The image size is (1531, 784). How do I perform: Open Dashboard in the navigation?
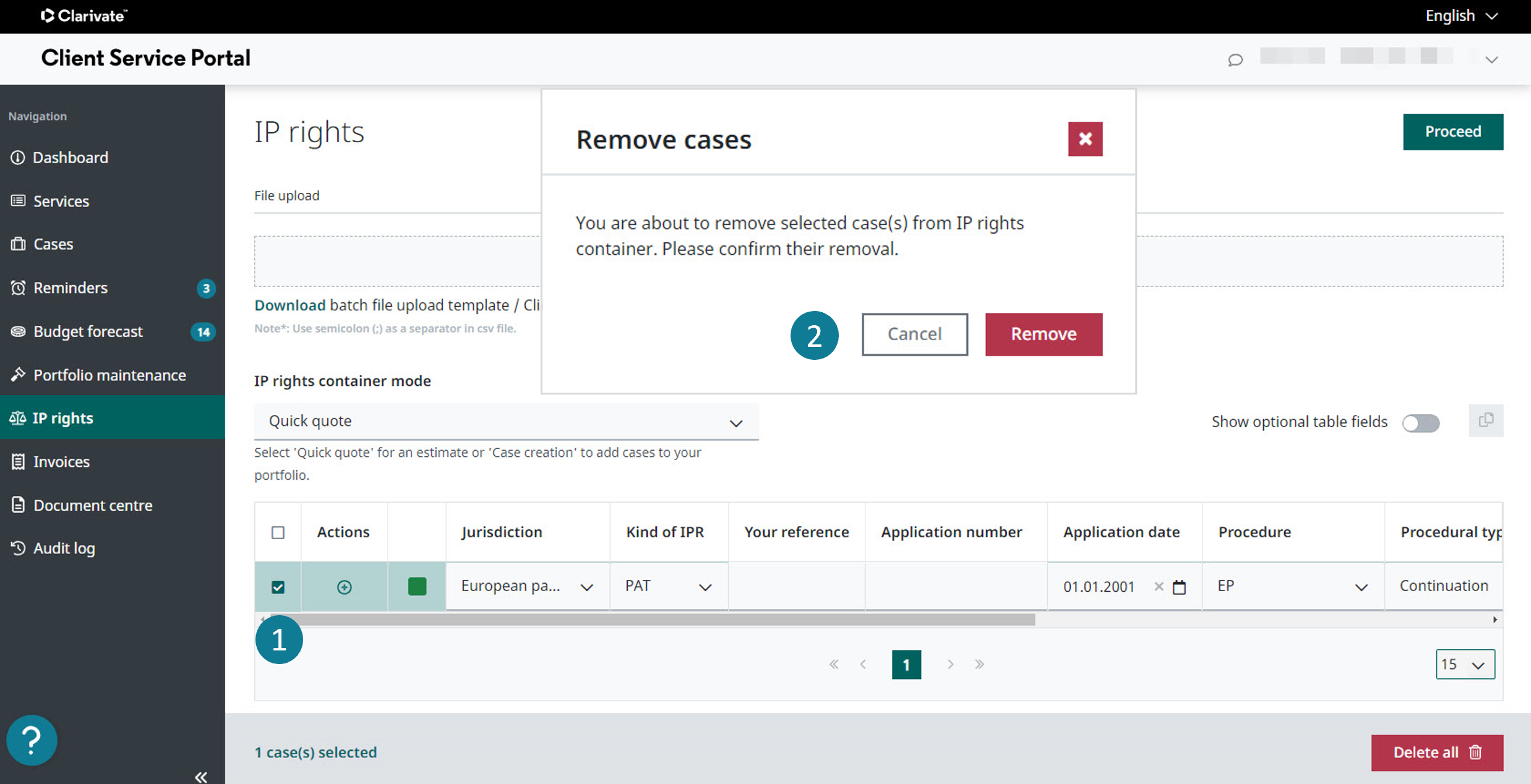(x=71, y=158)
